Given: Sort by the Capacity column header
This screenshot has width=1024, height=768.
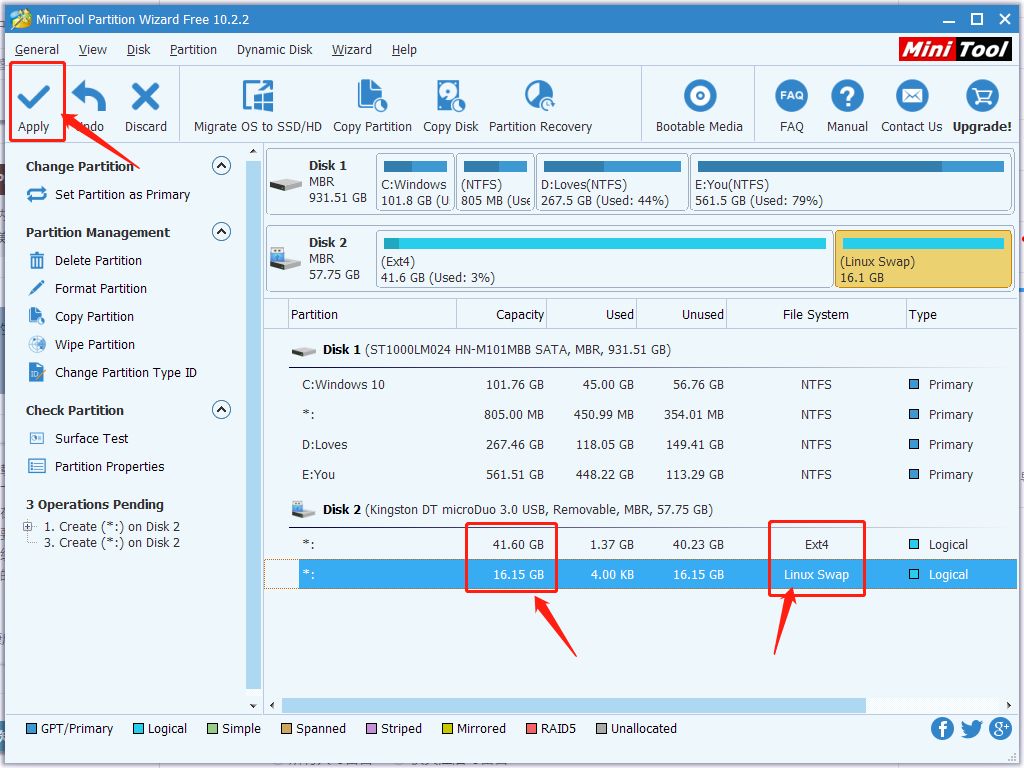Looking at the screenshot, I should [502, 315].
